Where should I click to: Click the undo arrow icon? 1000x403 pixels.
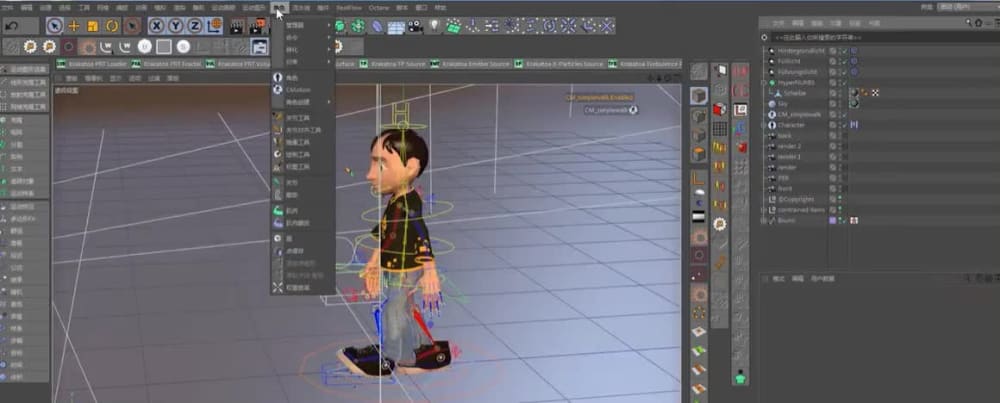click(12, 26)
